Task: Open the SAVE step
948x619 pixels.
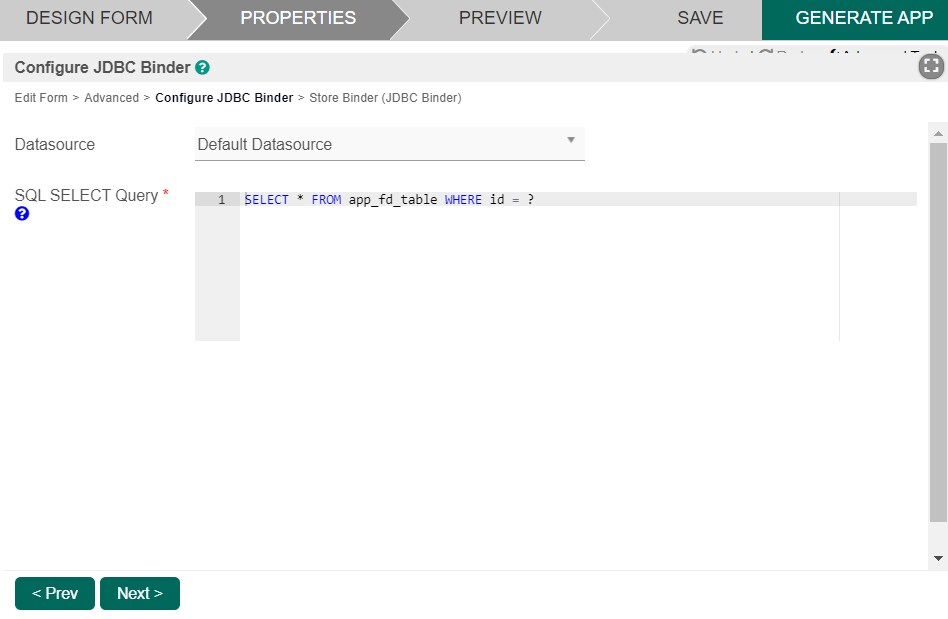Action: (700, 18)
